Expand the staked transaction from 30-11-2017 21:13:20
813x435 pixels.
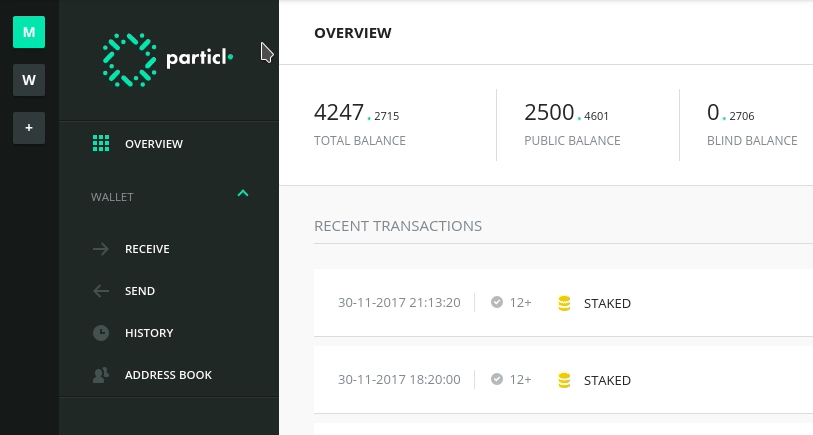coord(564,303)
